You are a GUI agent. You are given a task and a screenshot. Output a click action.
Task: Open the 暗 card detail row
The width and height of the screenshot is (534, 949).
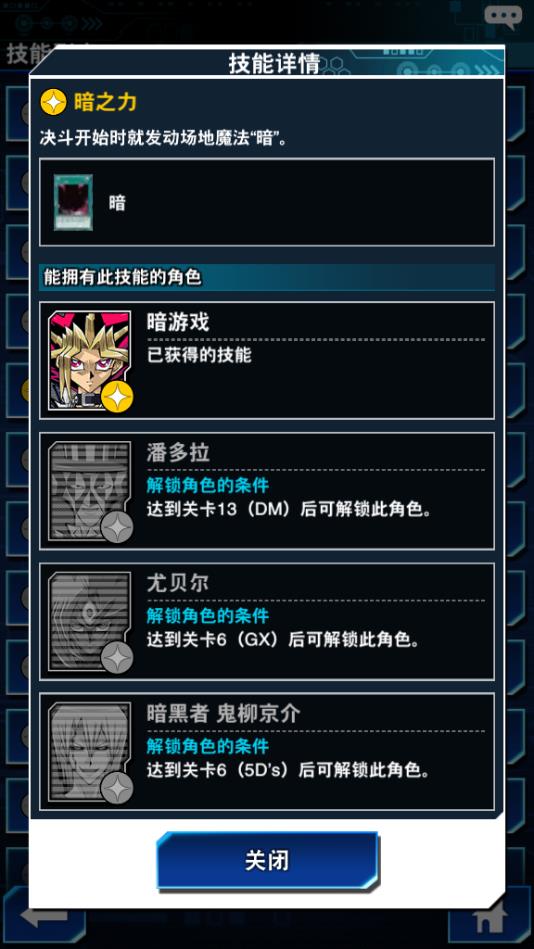coord(267,202)
